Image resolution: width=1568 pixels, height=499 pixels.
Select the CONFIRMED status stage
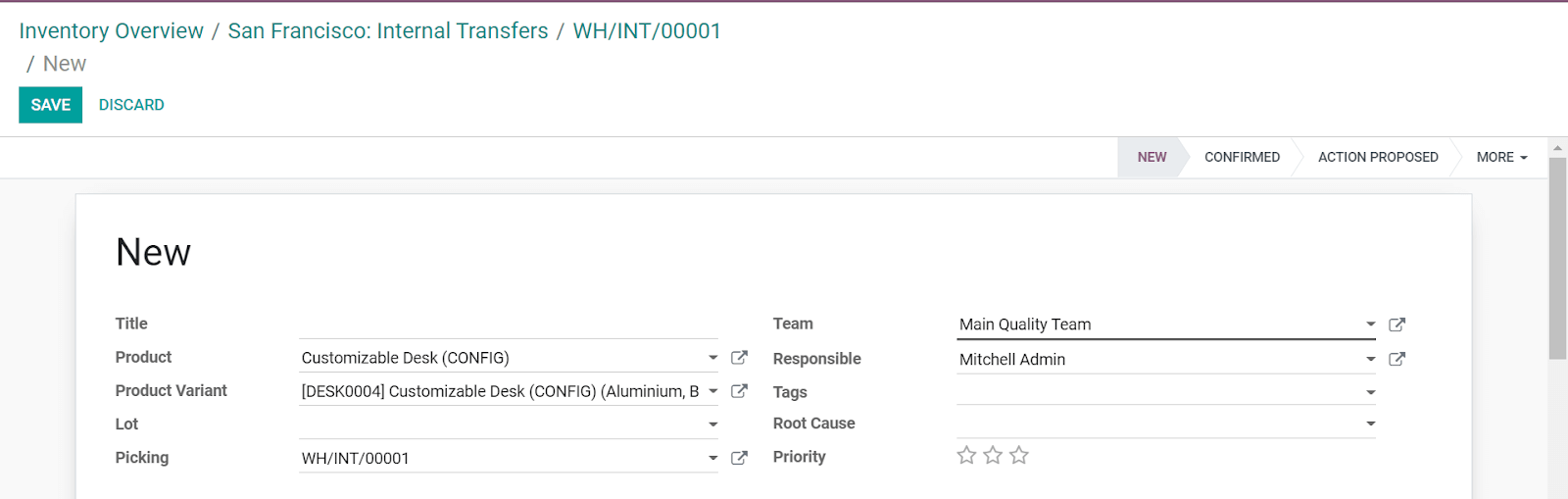1242,157
